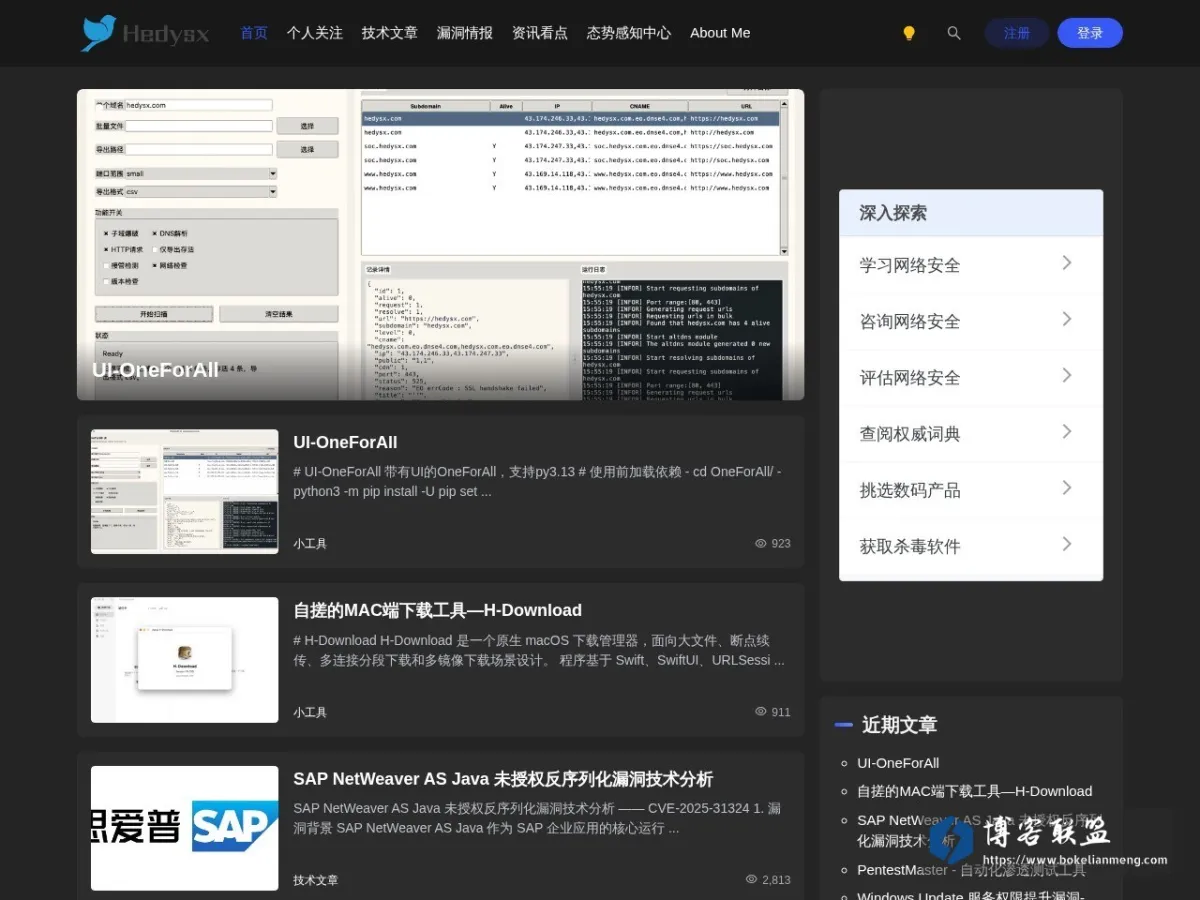Open the search magnifier icon
The image size is (1200, 900).
(954, 33)
